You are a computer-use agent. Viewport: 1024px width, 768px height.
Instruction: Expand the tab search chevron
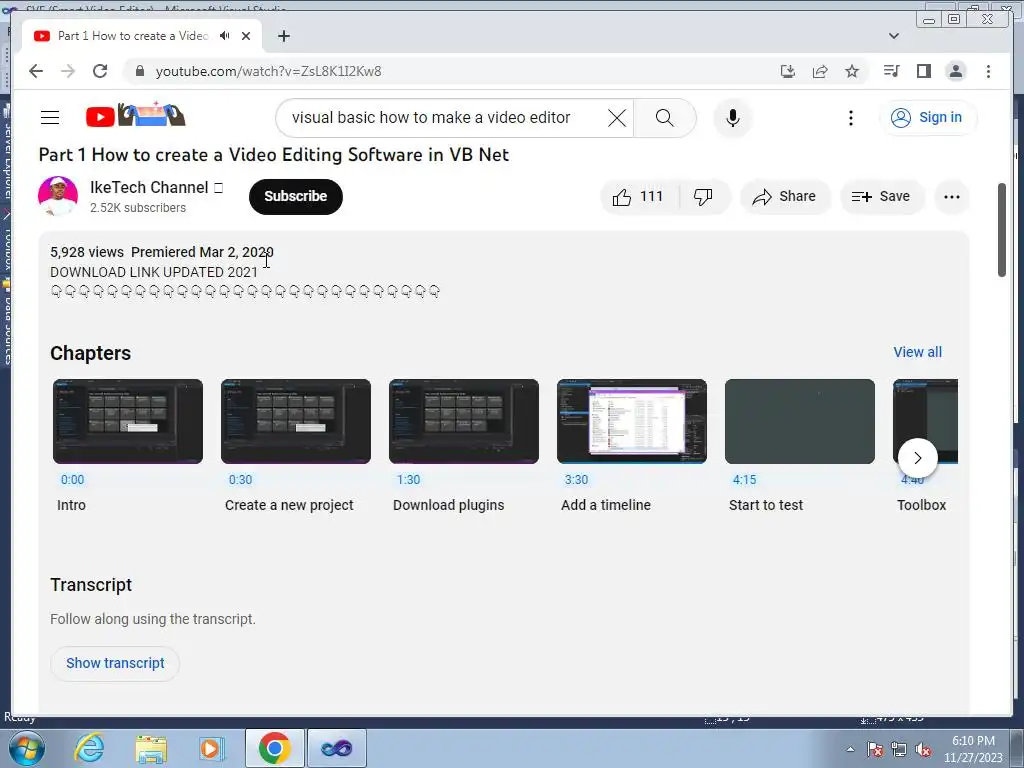pyautogui.click(x=894, y=36)
